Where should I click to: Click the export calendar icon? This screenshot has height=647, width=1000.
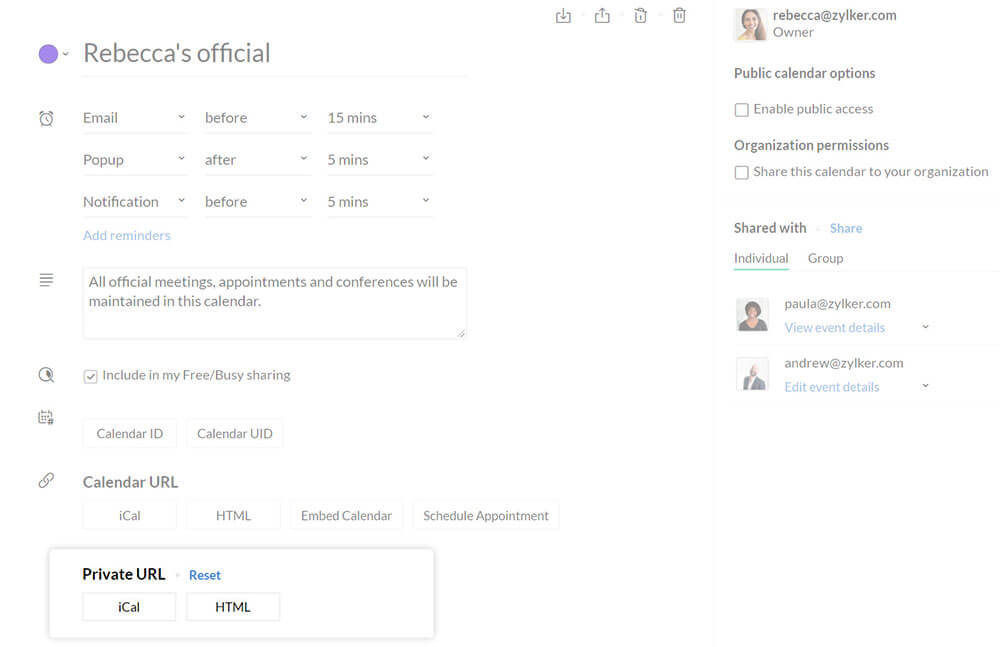pos(602,15)
